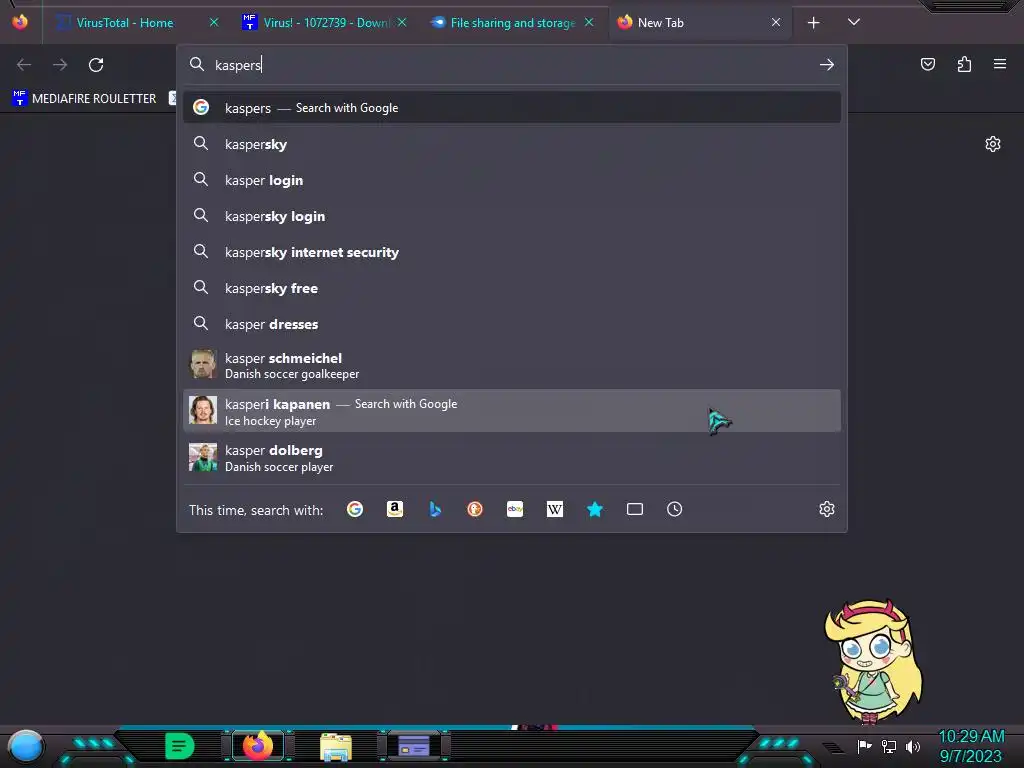This screenshot has width=1024, height=768.
Task: Open the Start orb on taskbar
Action: point(26,746)
